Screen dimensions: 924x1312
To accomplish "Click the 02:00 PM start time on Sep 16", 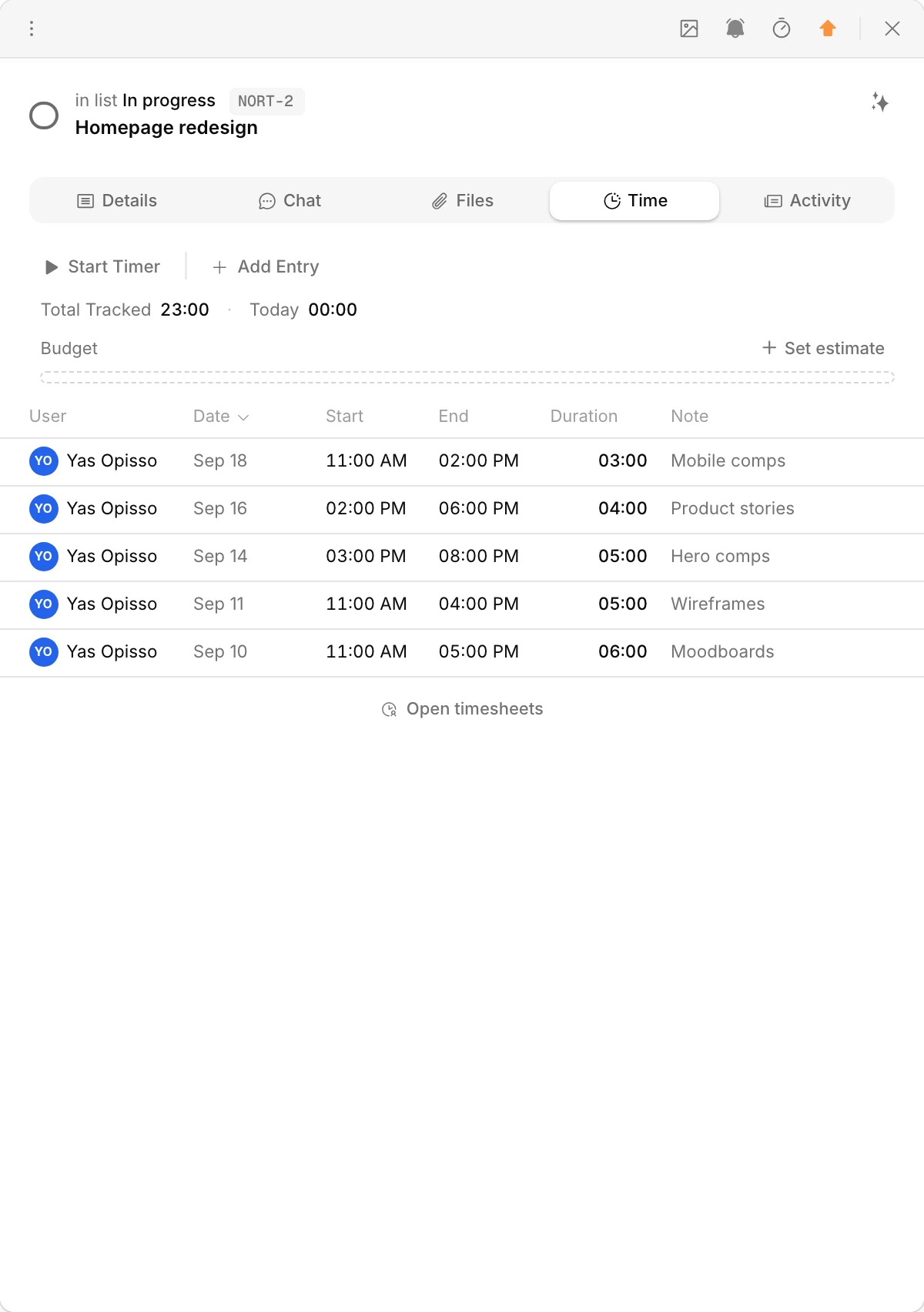I will pos(366,508).
